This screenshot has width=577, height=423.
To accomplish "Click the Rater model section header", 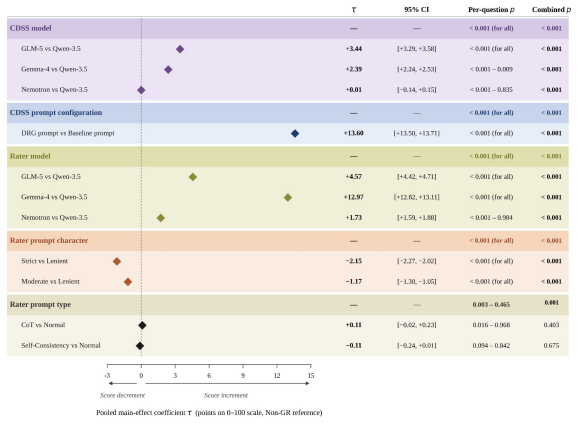I will point(30,156).
